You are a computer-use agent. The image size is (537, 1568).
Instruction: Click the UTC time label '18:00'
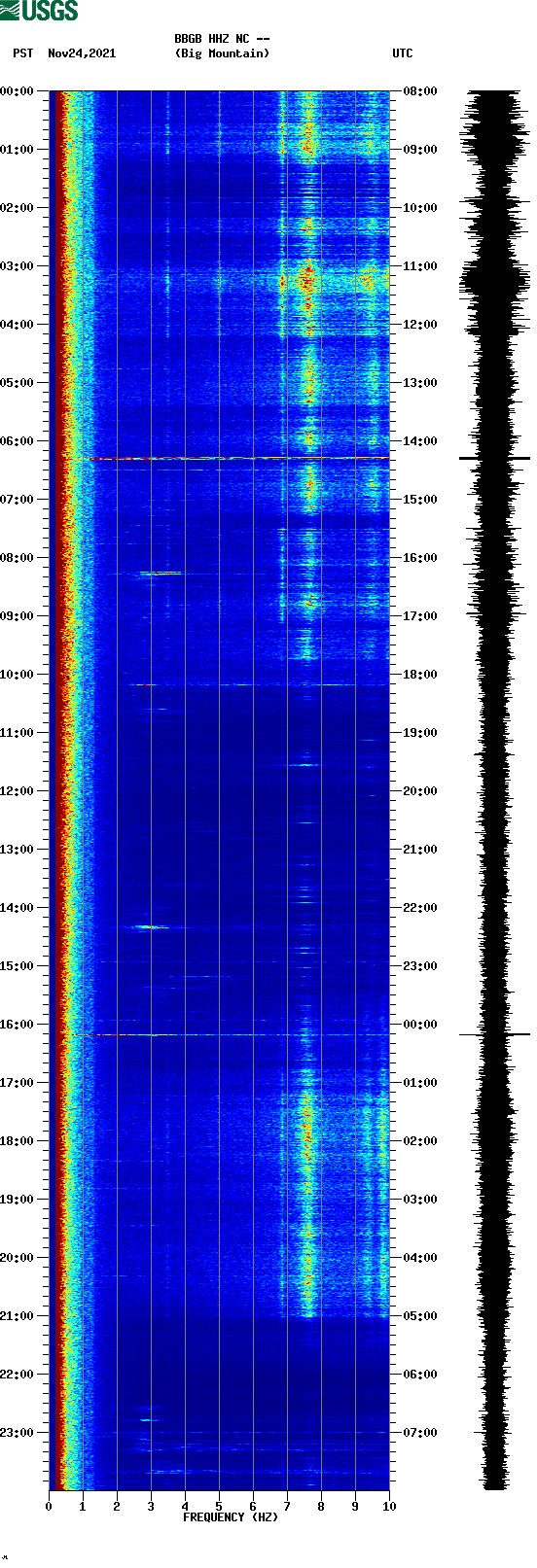pyautogui.click(x=419, y=675)
